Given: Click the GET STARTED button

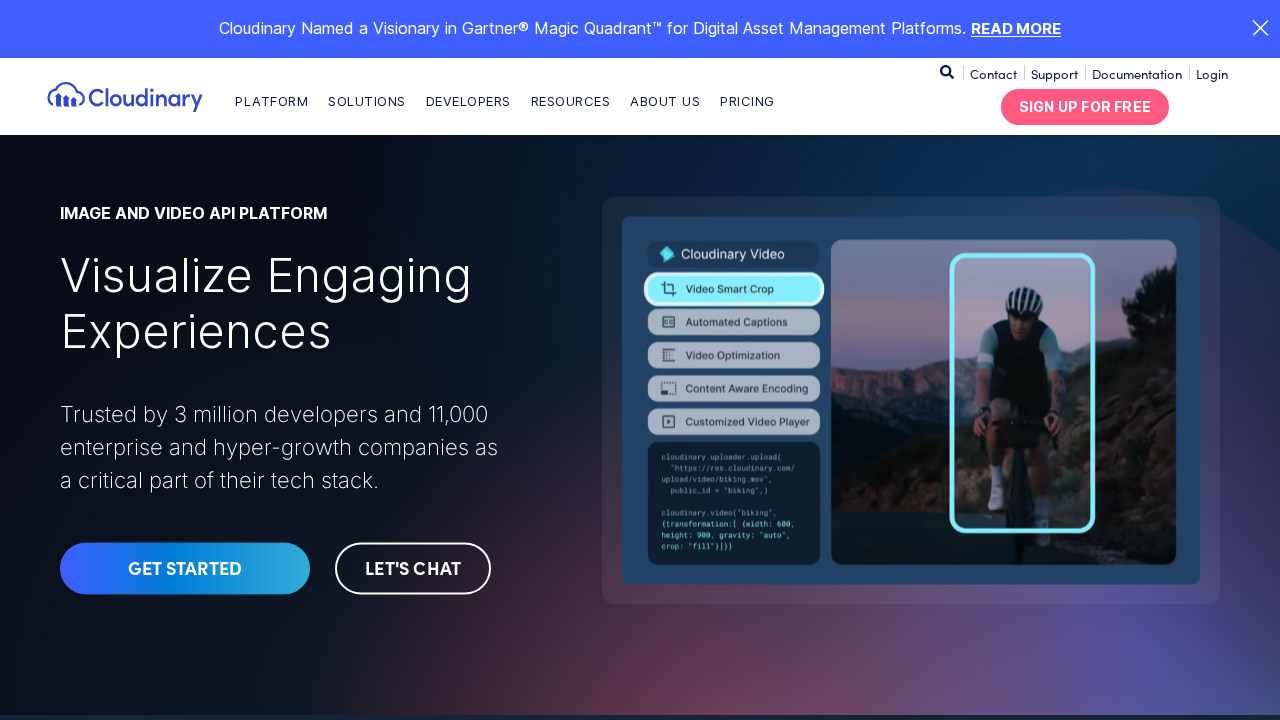Looking at the screenshot, I should 184,568.
